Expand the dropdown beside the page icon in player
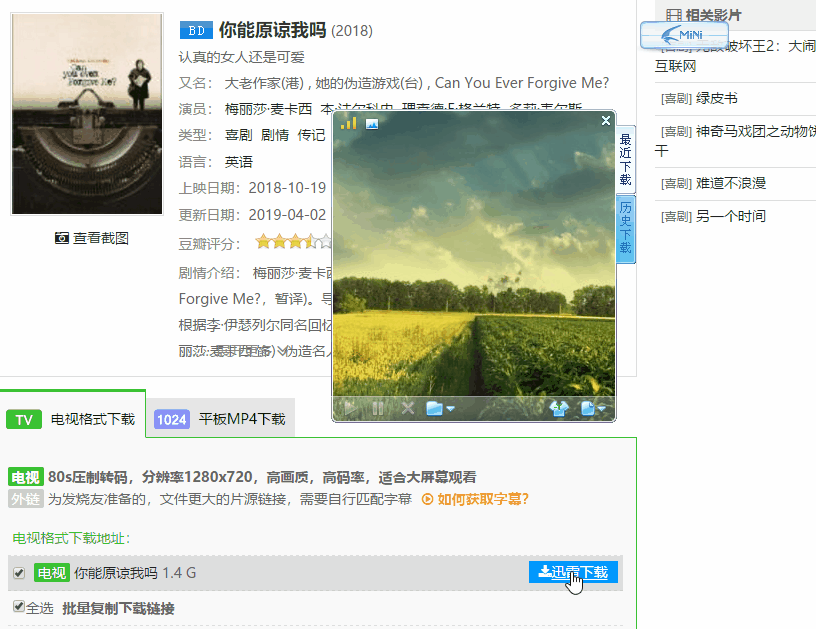The height and width of the screenshot is (629, 816). (602, 408)
